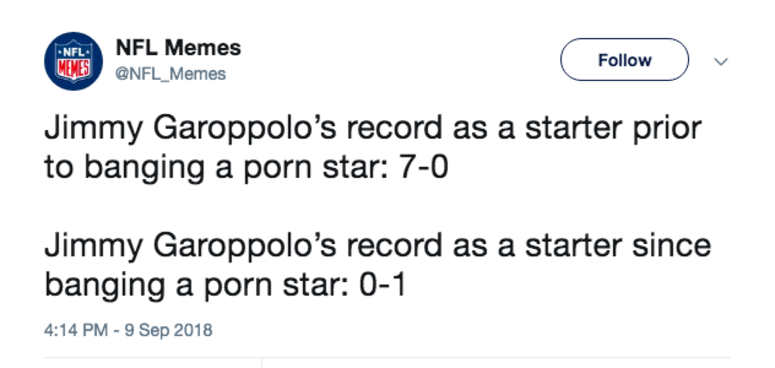
Task: Click the first Jimmy Garoppolo's mention
Action: (x=190, y=129)
